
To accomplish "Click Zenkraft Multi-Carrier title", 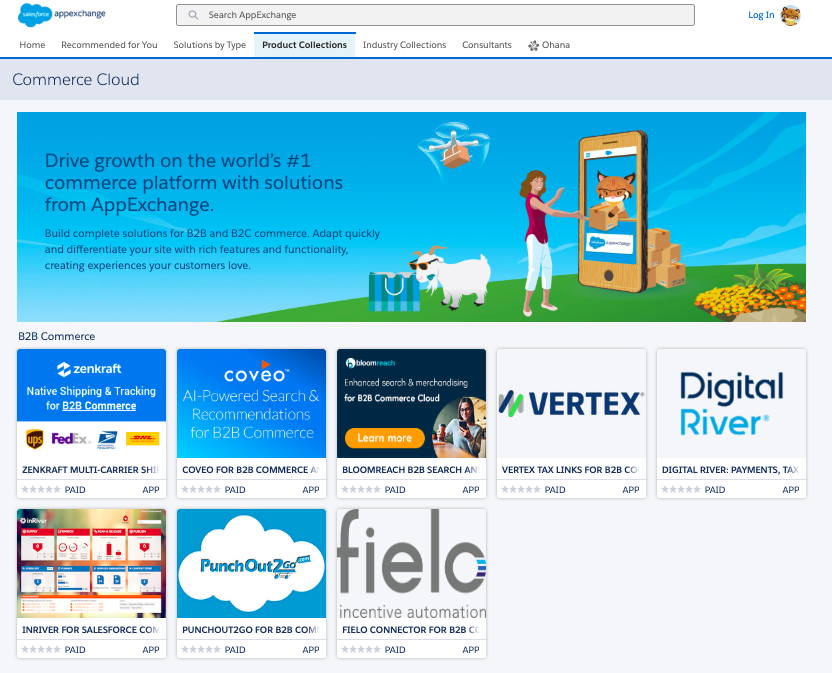I will click(x=91, y=470).
